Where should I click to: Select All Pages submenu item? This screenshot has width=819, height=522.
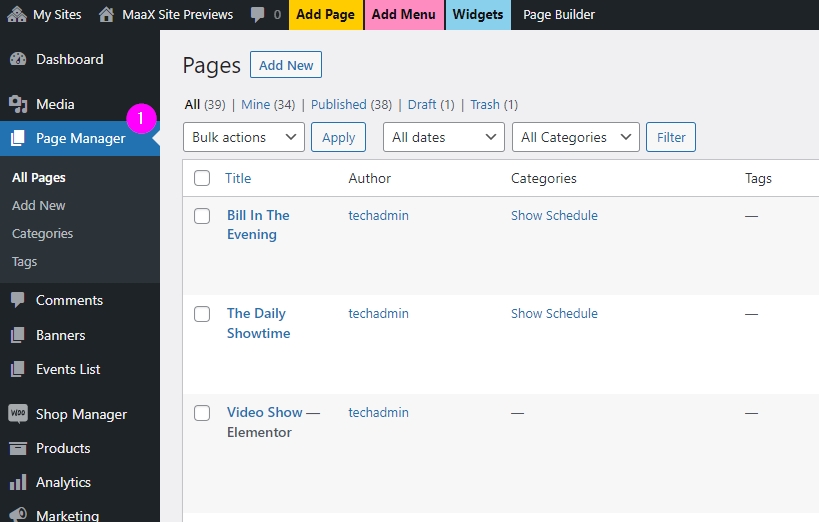39,178
